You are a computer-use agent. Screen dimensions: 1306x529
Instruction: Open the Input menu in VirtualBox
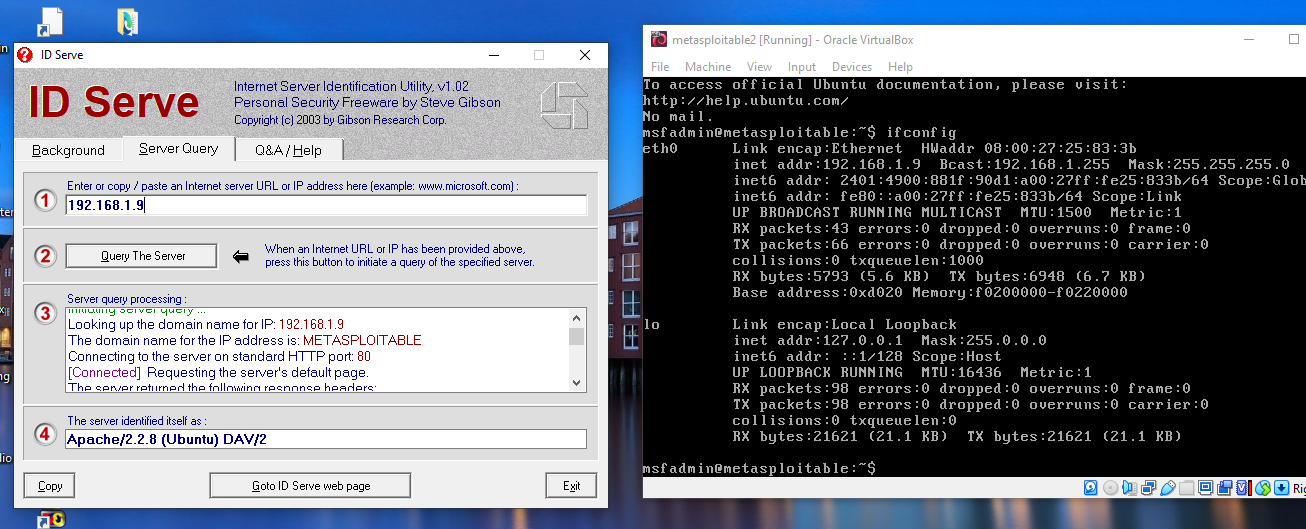click(x=802, y=67)
